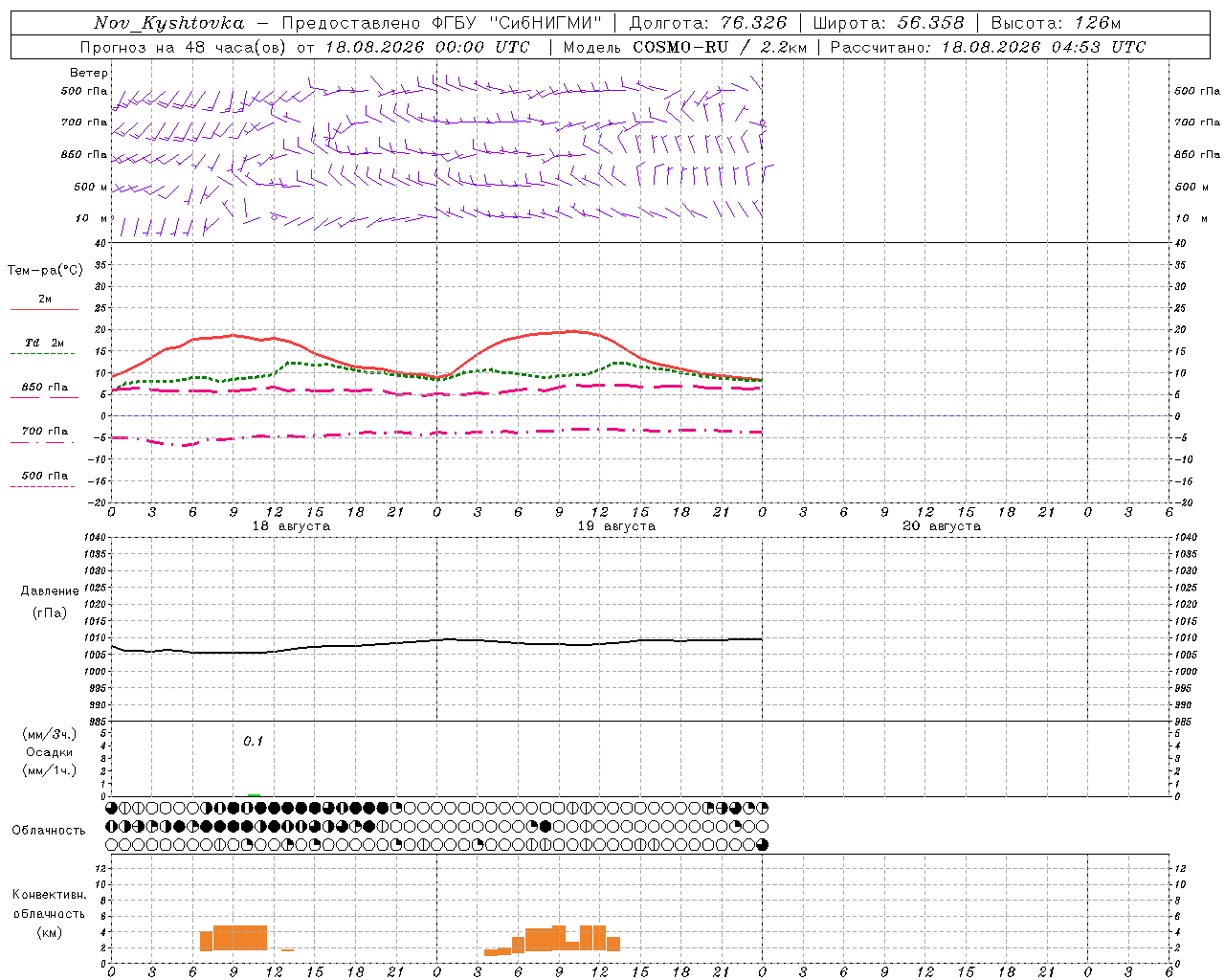Click the orange convective bar on 18 августа
Screen dimensions: 1225x980
tap(234, 938)
